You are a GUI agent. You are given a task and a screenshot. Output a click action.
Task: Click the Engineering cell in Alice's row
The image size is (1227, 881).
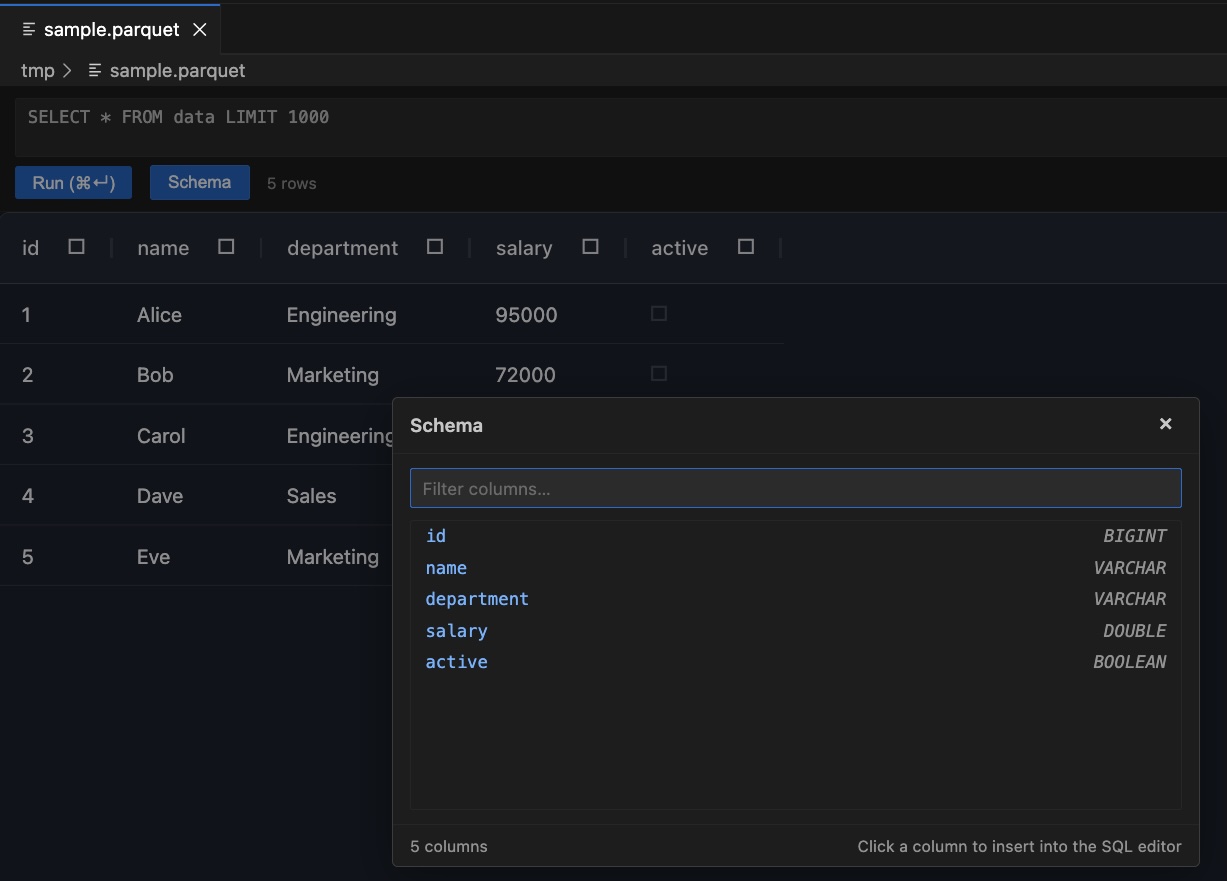(341, 315)
